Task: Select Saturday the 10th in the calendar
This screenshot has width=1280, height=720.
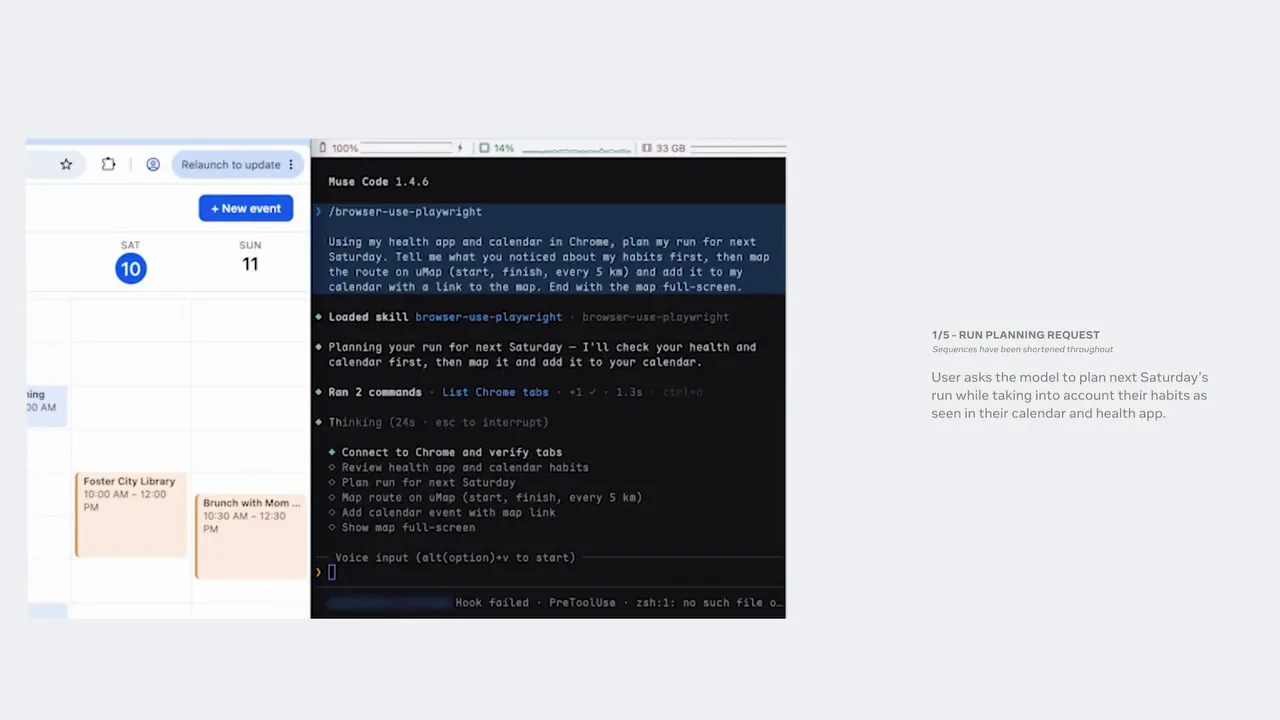Action: click(130, 268)
